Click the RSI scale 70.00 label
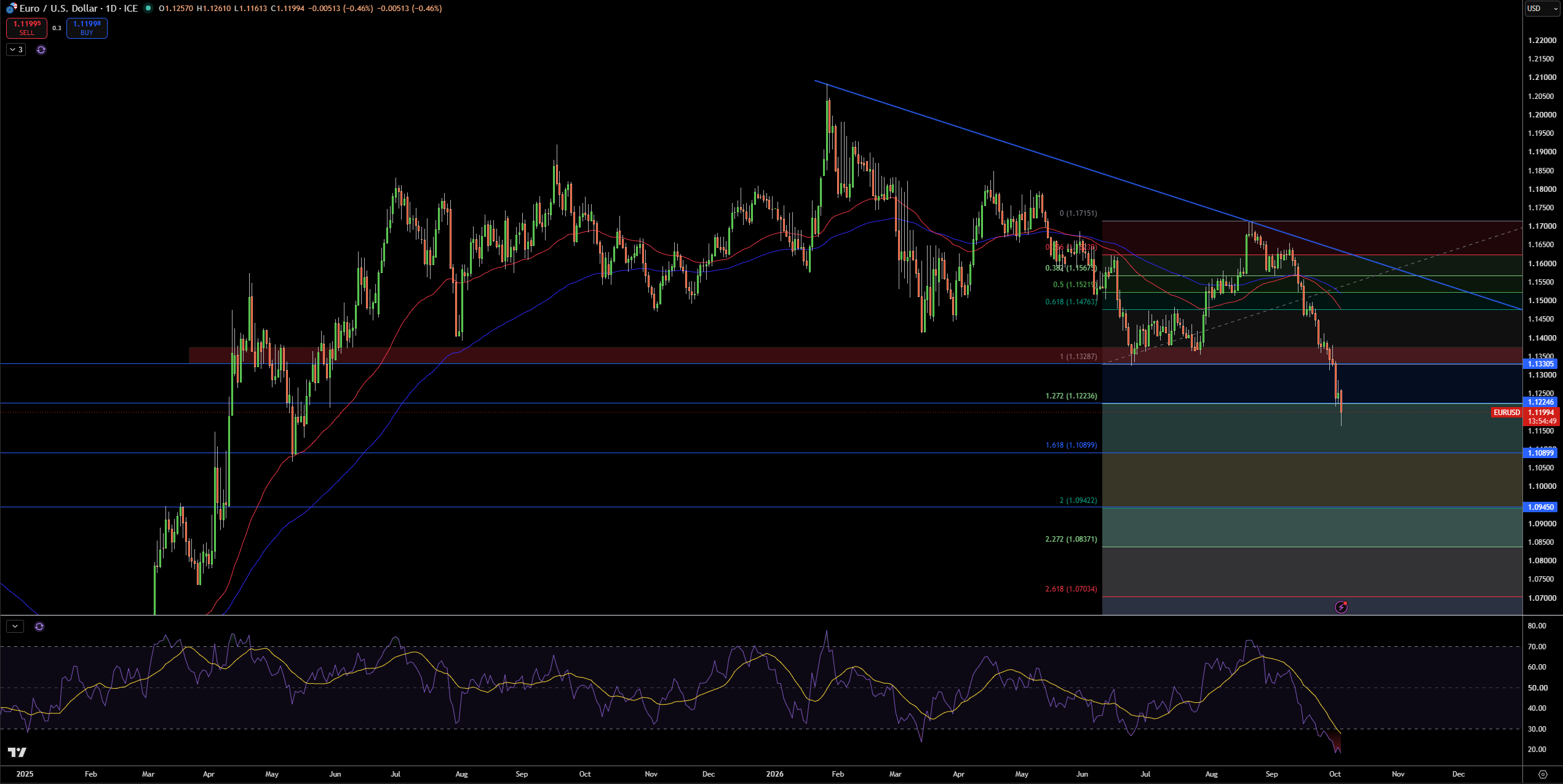This screenshot has height=784, width=1563. click(1537, 647)
